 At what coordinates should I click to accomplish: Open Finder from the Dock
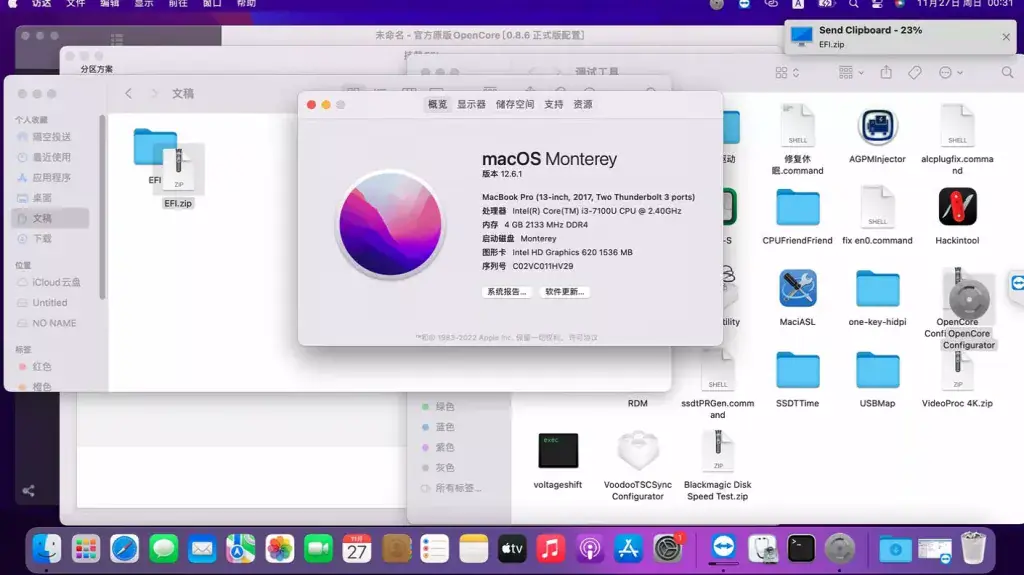coord(47,548)
